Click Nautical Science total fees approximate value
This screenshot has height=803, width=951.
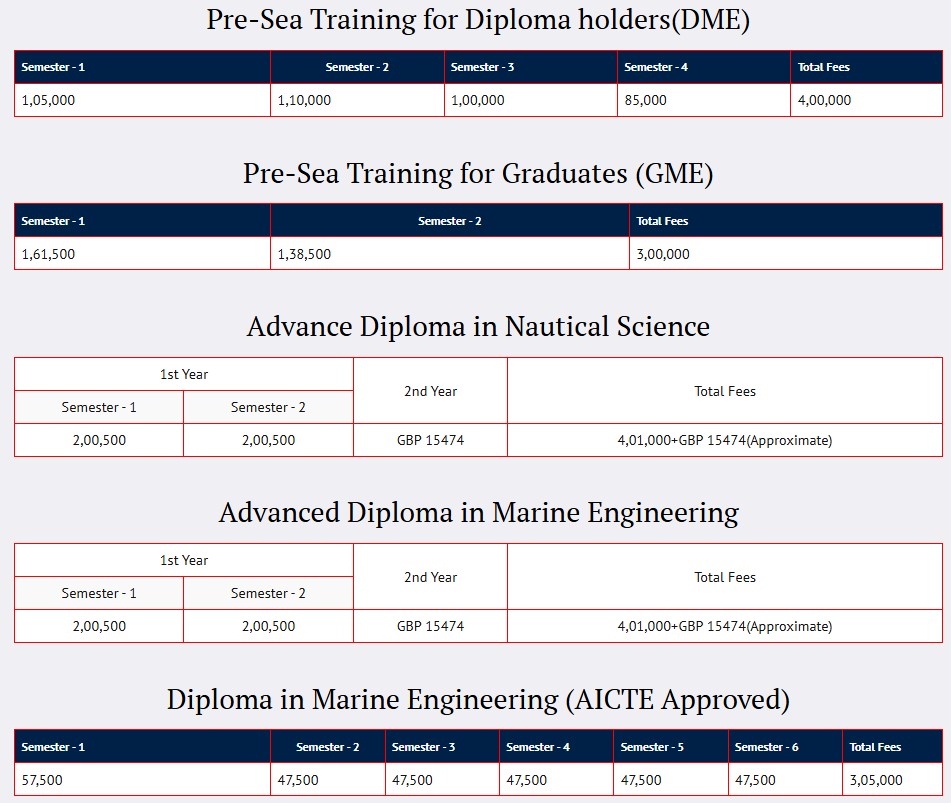(x=725, y=440)
